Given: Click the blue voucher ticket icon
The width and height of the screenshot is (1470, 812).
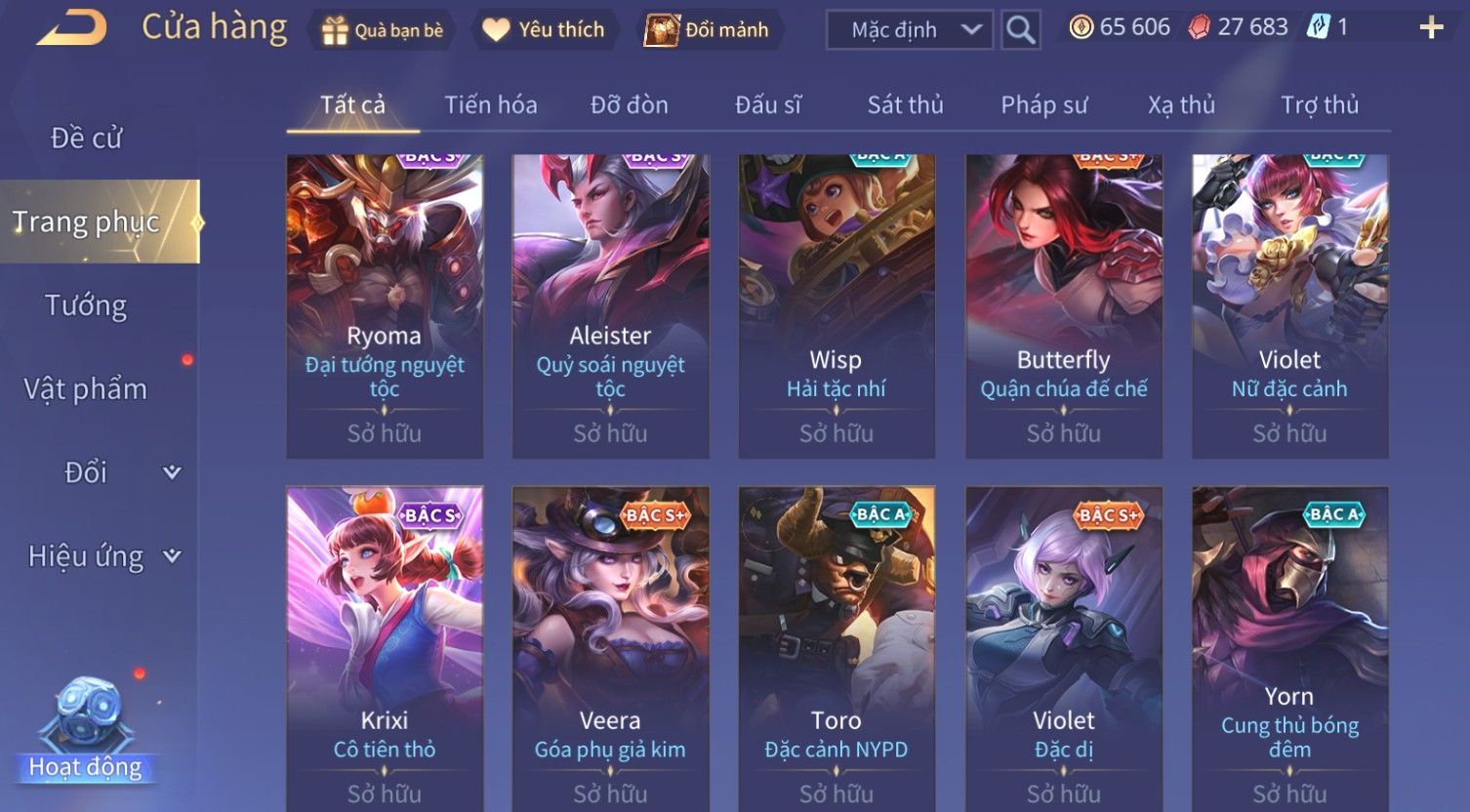Looking at the screenshot, I should point(1319,27).
